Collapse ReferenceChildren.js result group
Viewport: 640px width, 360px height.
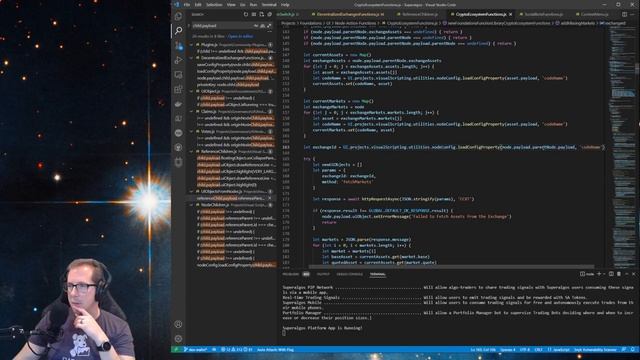(191, 151)
